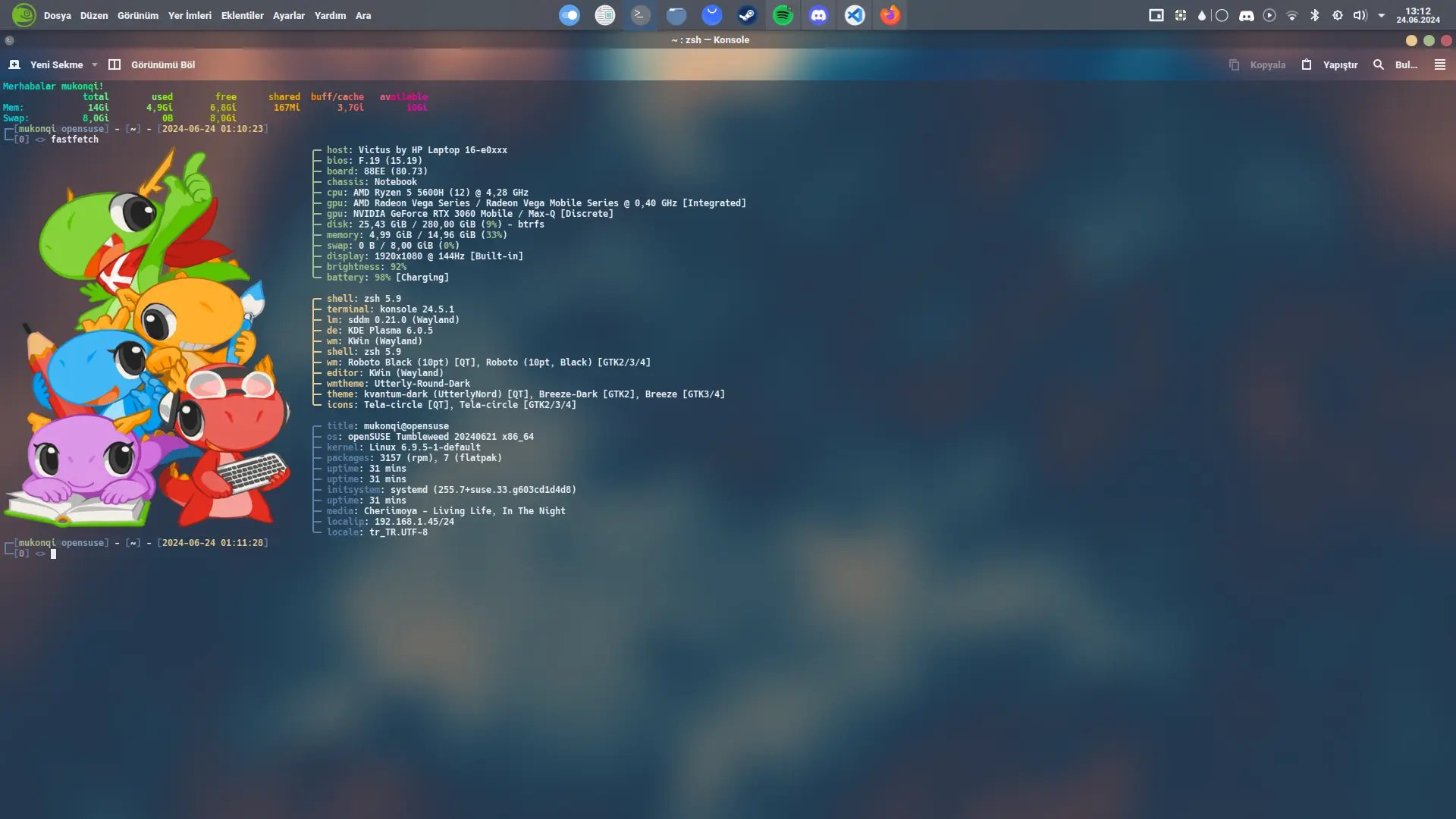Click the 'localip: 192.168.1.45/24' line
This screenshot has height=819, width=1456.
pyautogui.click(x=391, y=522)
